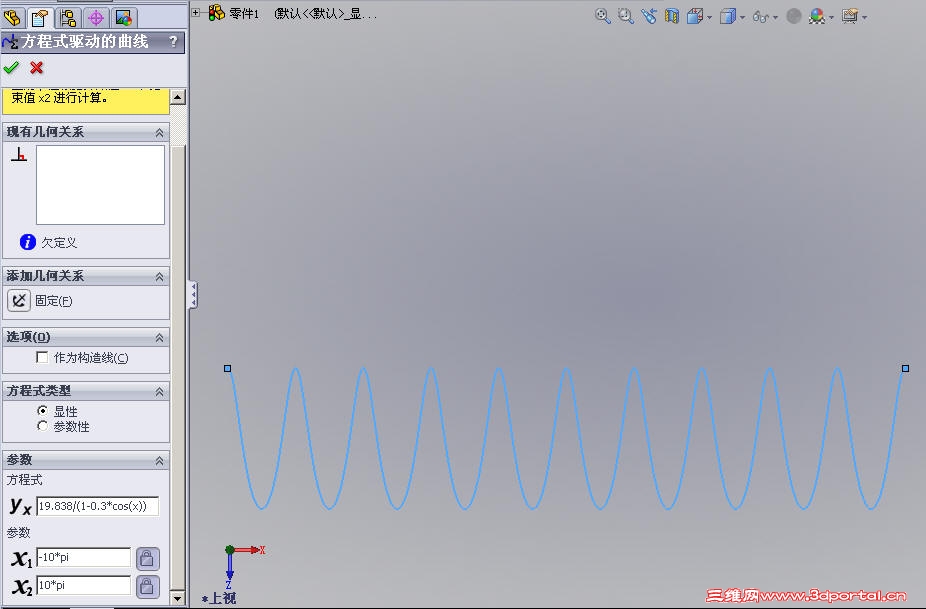Click the yellow message box text
The height and width of the screenshot is (609, 926).
pyautogui.click(x=59, y=97)
